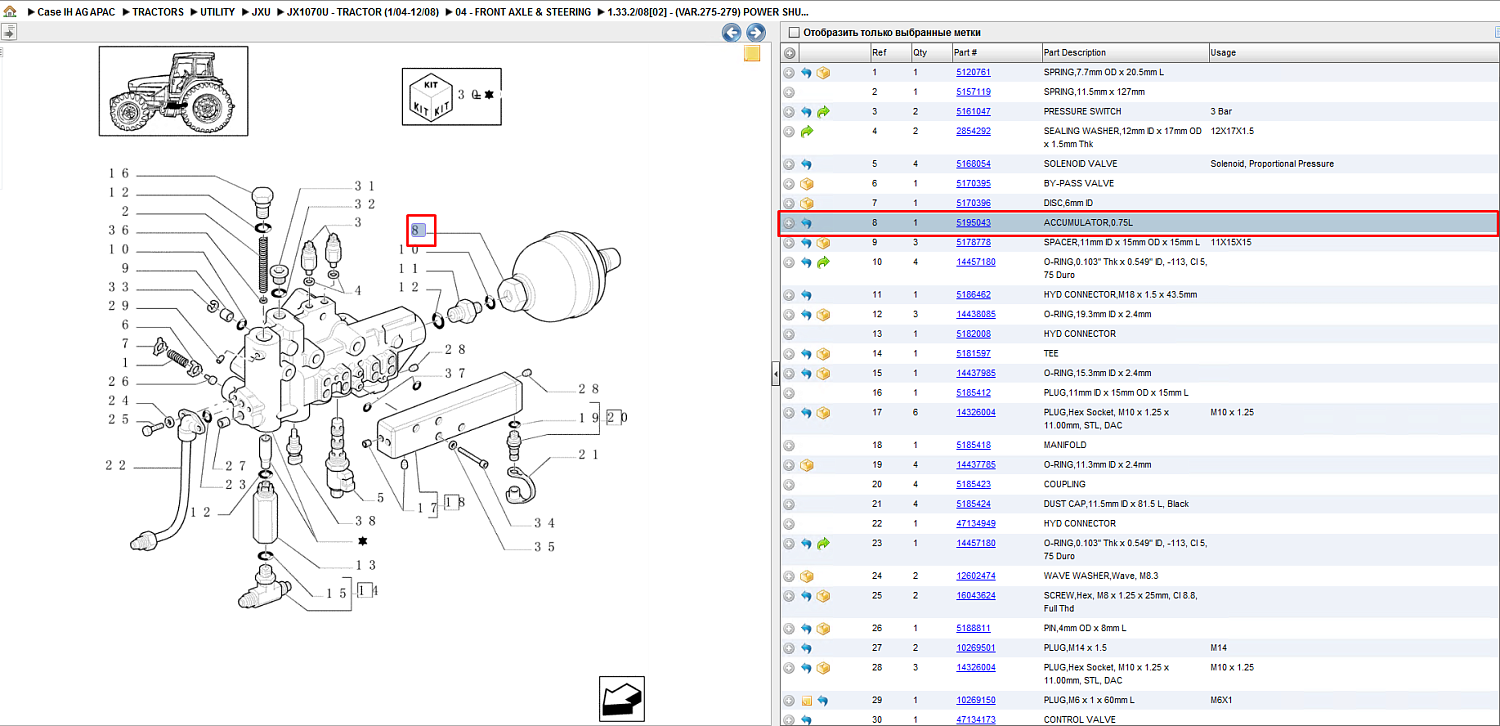1500x726 pixels.
Task: Sort table by Part Description header
Action: pos(1075,53)
